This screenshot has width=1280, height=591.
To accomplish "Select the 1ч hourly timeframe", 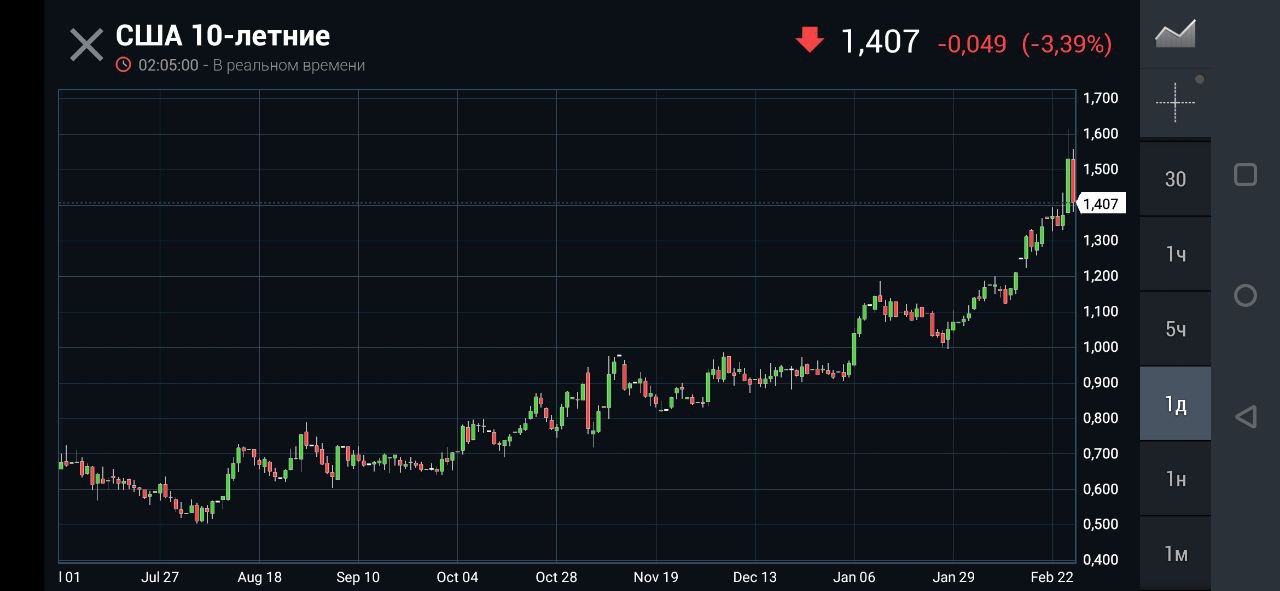I will pyautogui.click(x=1175, y=254).
